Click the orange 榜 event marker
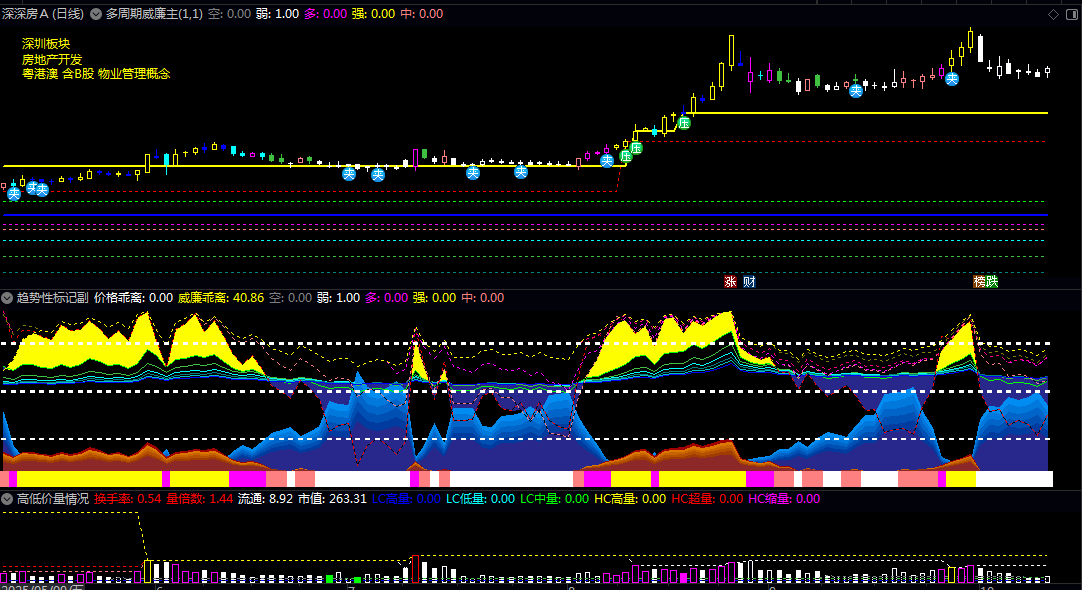 [979, 282]
